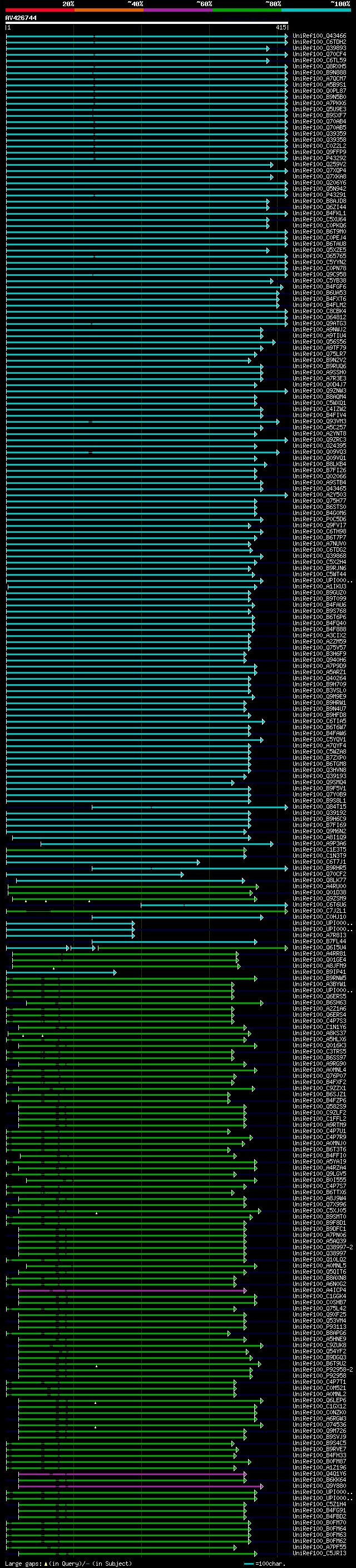Choose the UniRef100_C6T7J1 label

click(x=319, y=862)
